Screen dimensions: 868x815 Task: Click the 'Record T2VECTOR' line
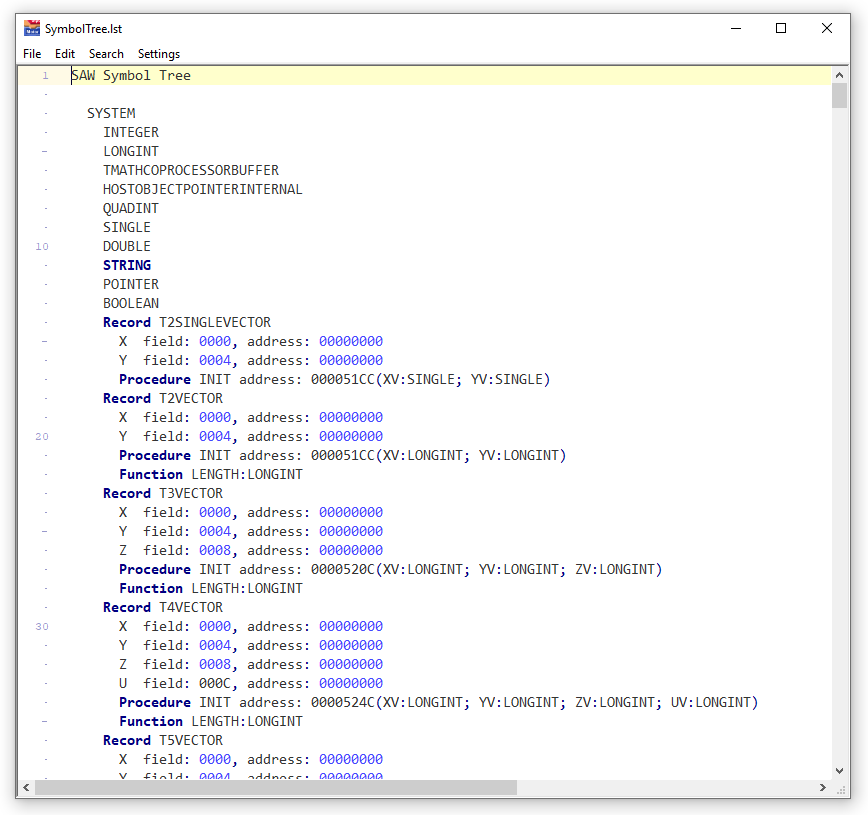[163, 399]
